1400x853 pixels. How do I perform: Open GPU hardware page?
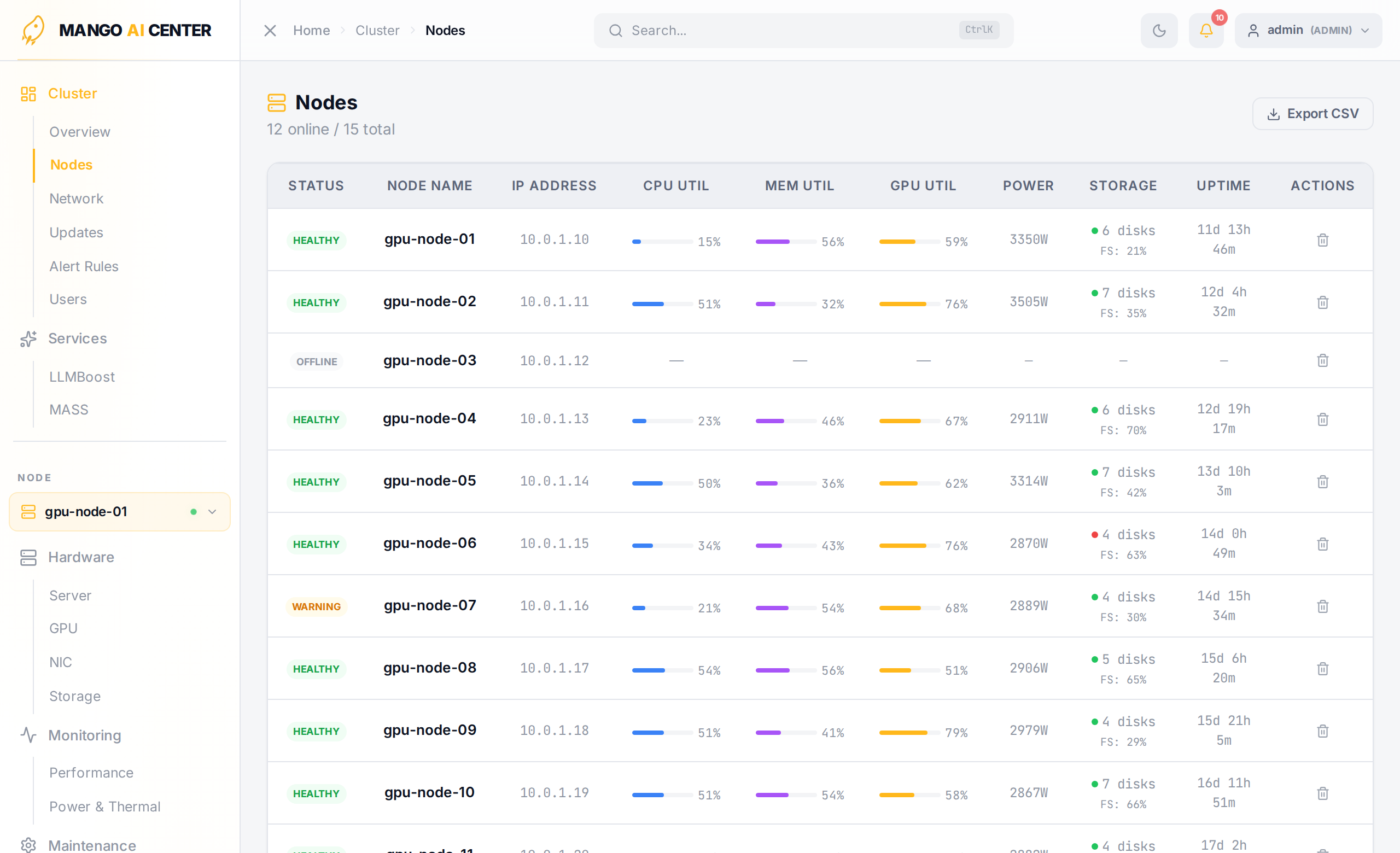click(x=63, y=629)
